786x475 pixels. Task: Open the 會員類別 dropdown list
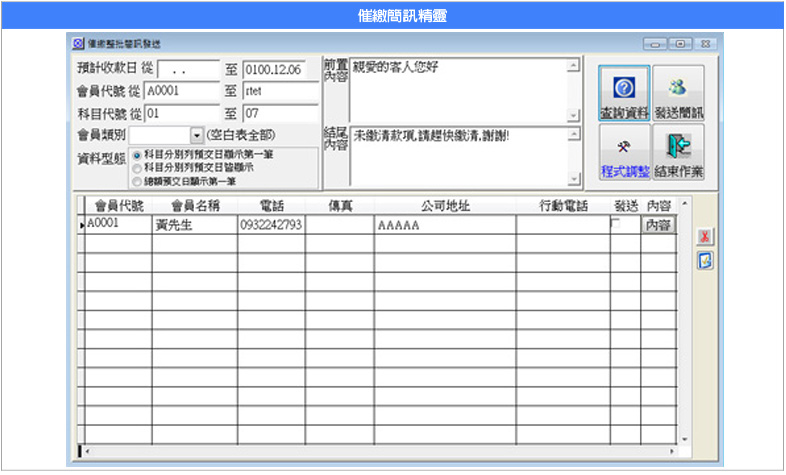pyautogui.click(x=196, y=134)
